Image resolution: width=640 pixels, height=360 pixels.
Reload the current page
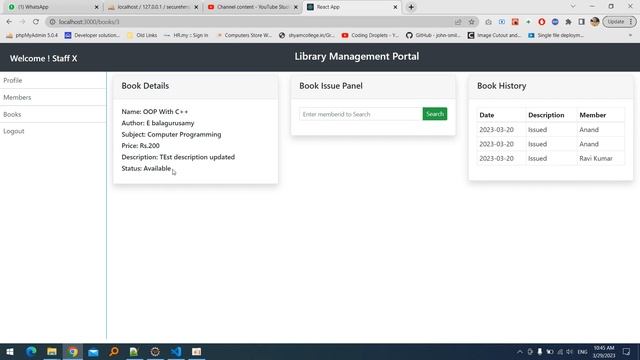tap(36, 22)
